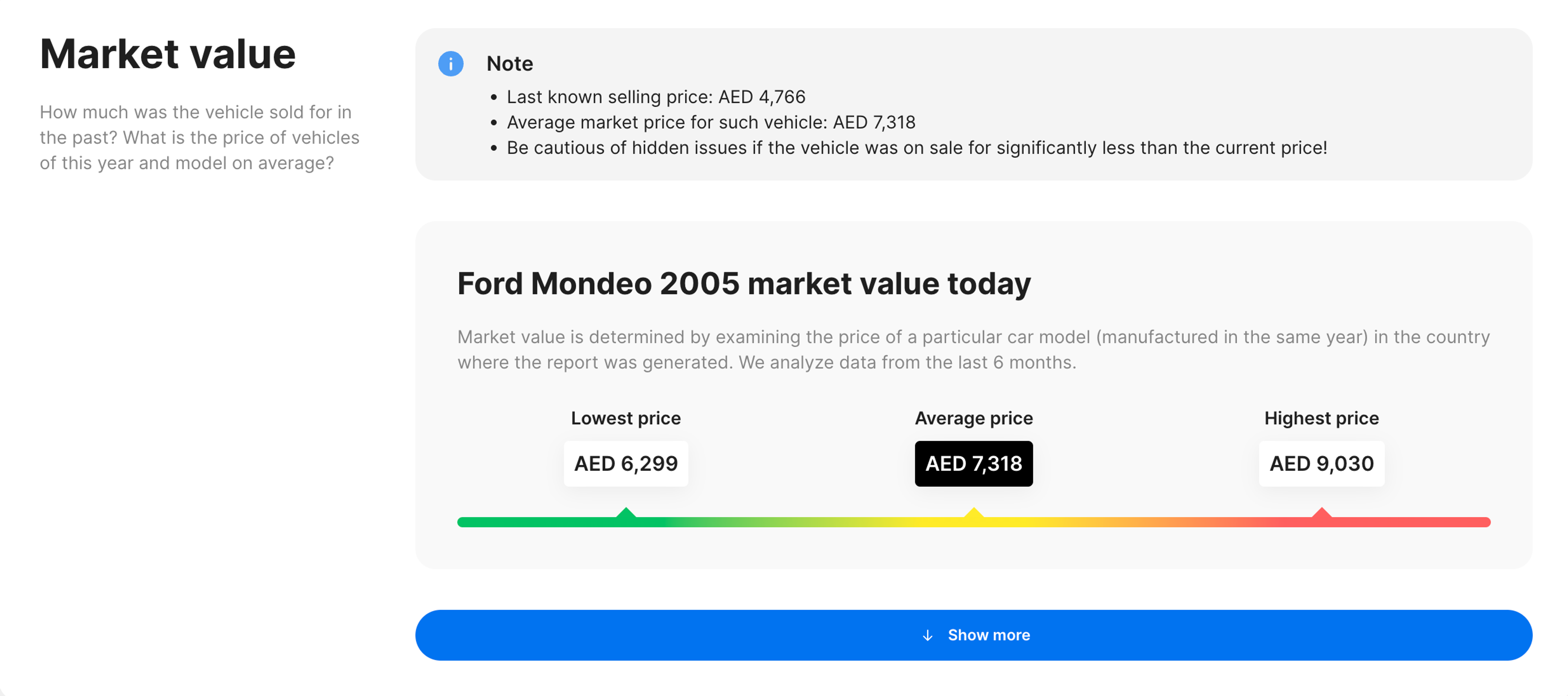The height and width of the screenshot is (696, 1568).
Task: Click the downward arrow inside Show more button
Action: [x=928, y=634]
